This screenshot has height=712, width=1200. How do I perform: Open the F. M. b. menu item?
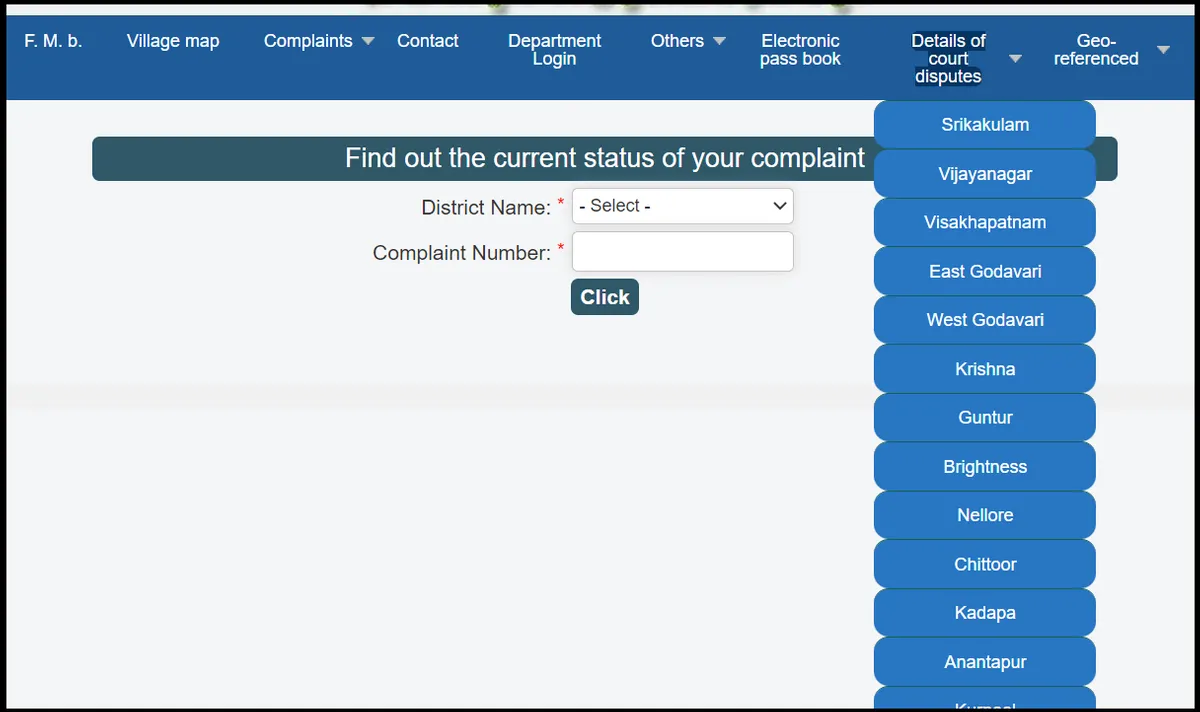coord(53,41)
